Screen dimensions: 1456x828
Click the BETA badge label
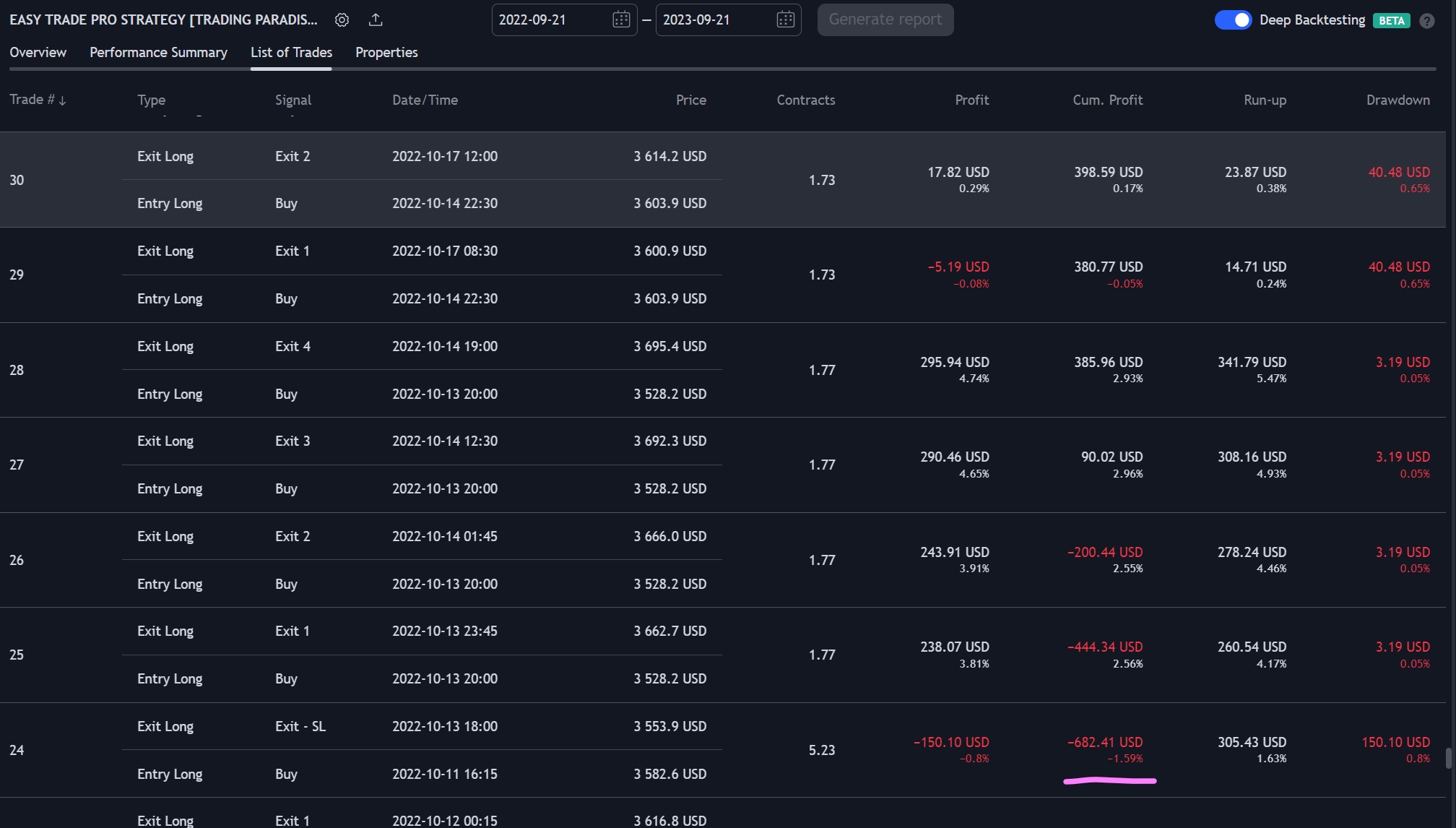pos(1391,21)
